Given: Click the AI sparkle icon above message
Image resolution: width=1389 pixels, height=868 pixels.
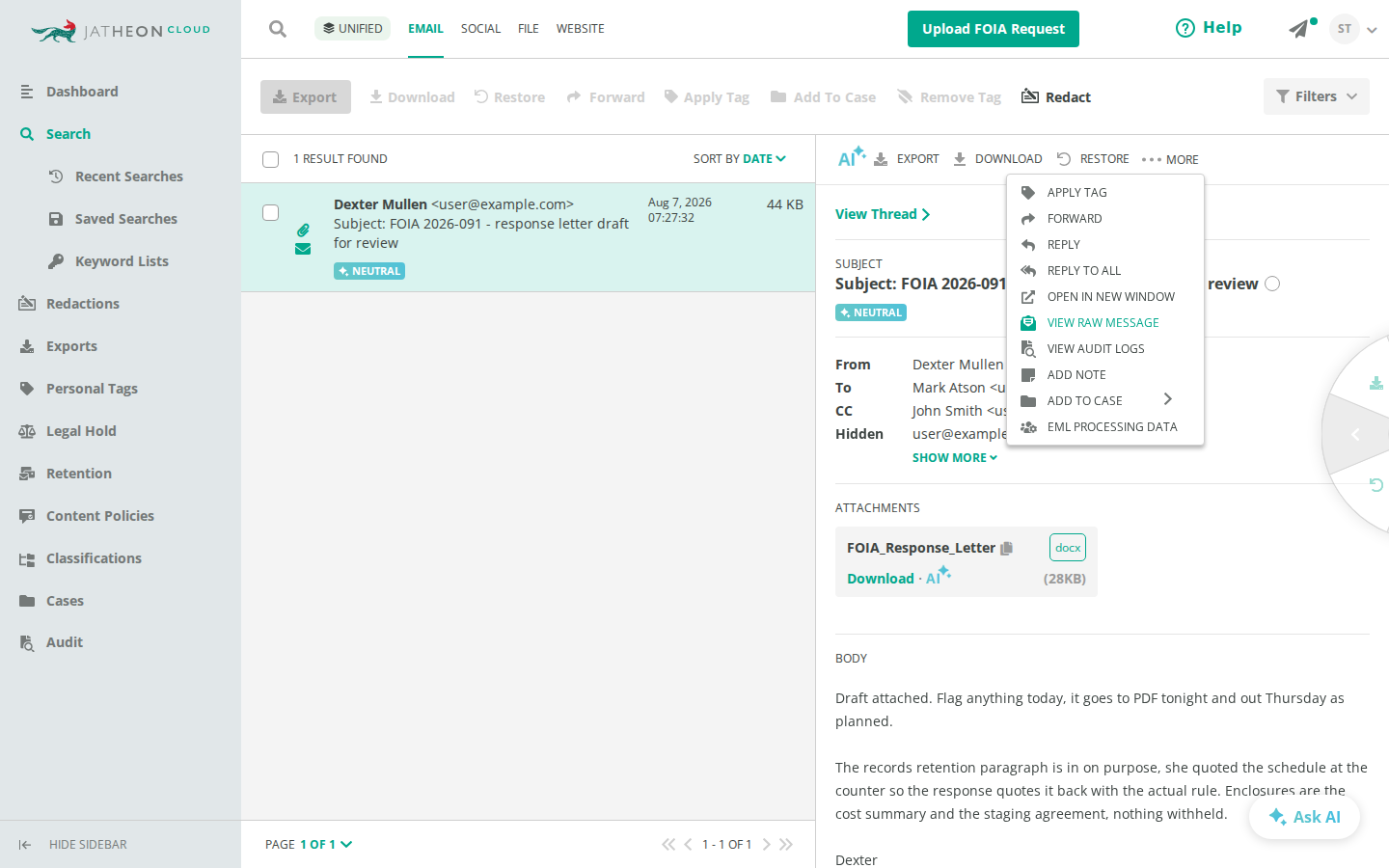Looking at the screenshot, I should coord(851,157).
